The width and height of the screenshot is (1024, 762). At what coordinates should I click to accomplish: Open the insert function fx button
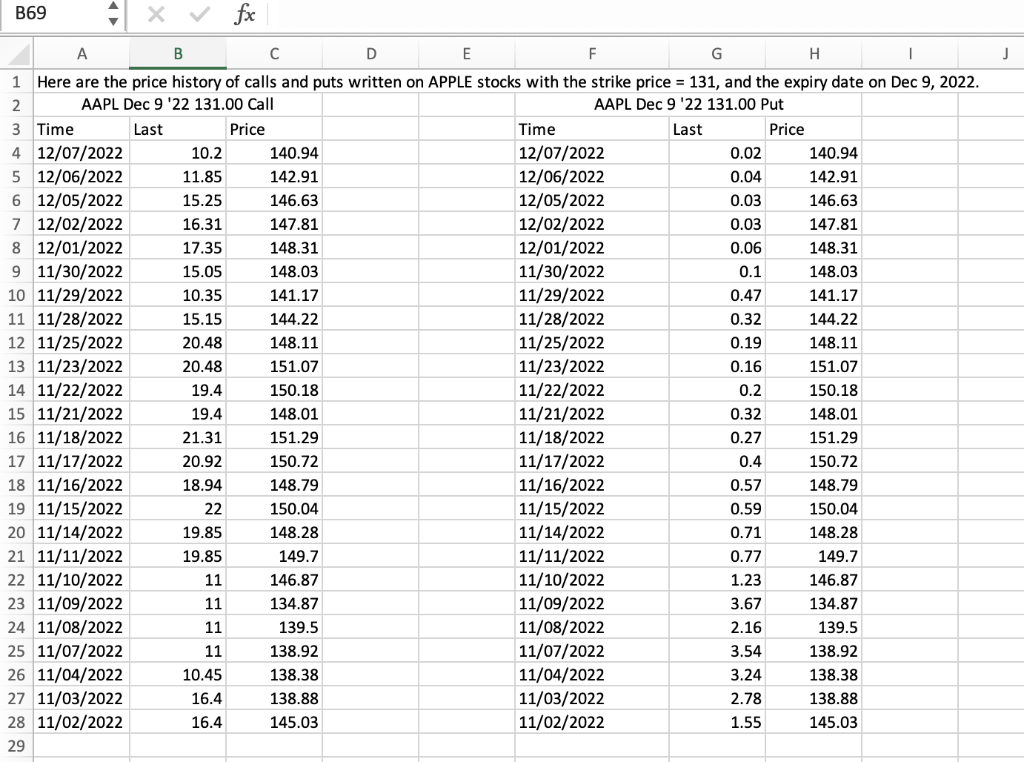point(244,14)
